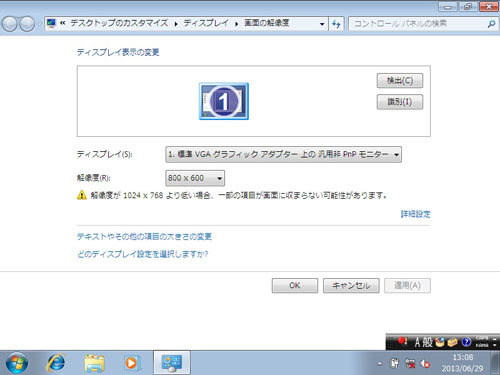This screenshot has width=500, height=375.
Task: Open テキストやその他の項目の大きさの変更 link
Action: point(144,236)
